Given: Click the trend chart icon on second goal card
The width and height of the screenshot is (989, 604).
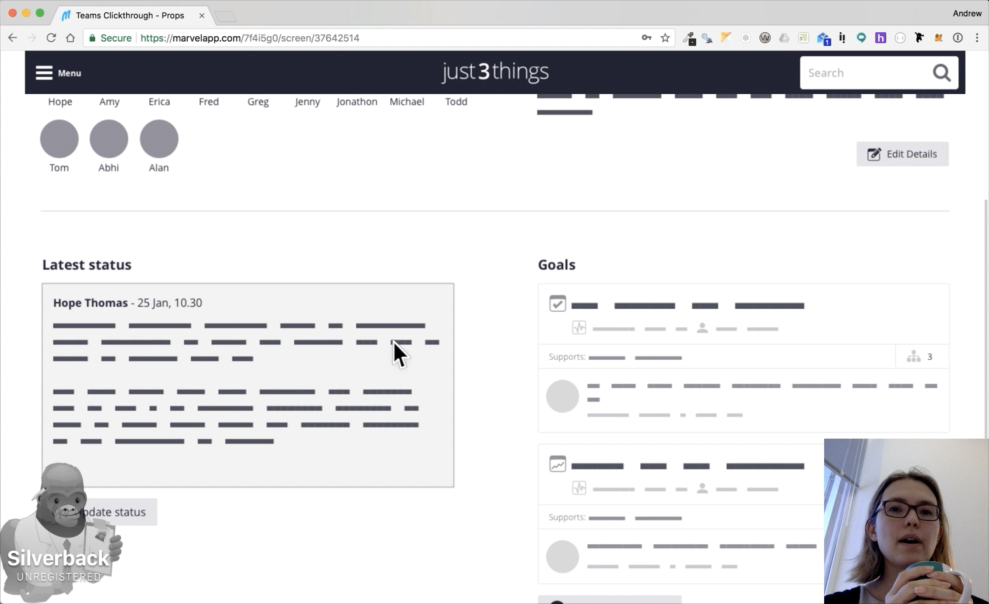Looking at the screenshot, I should click(x=557, y=465).
